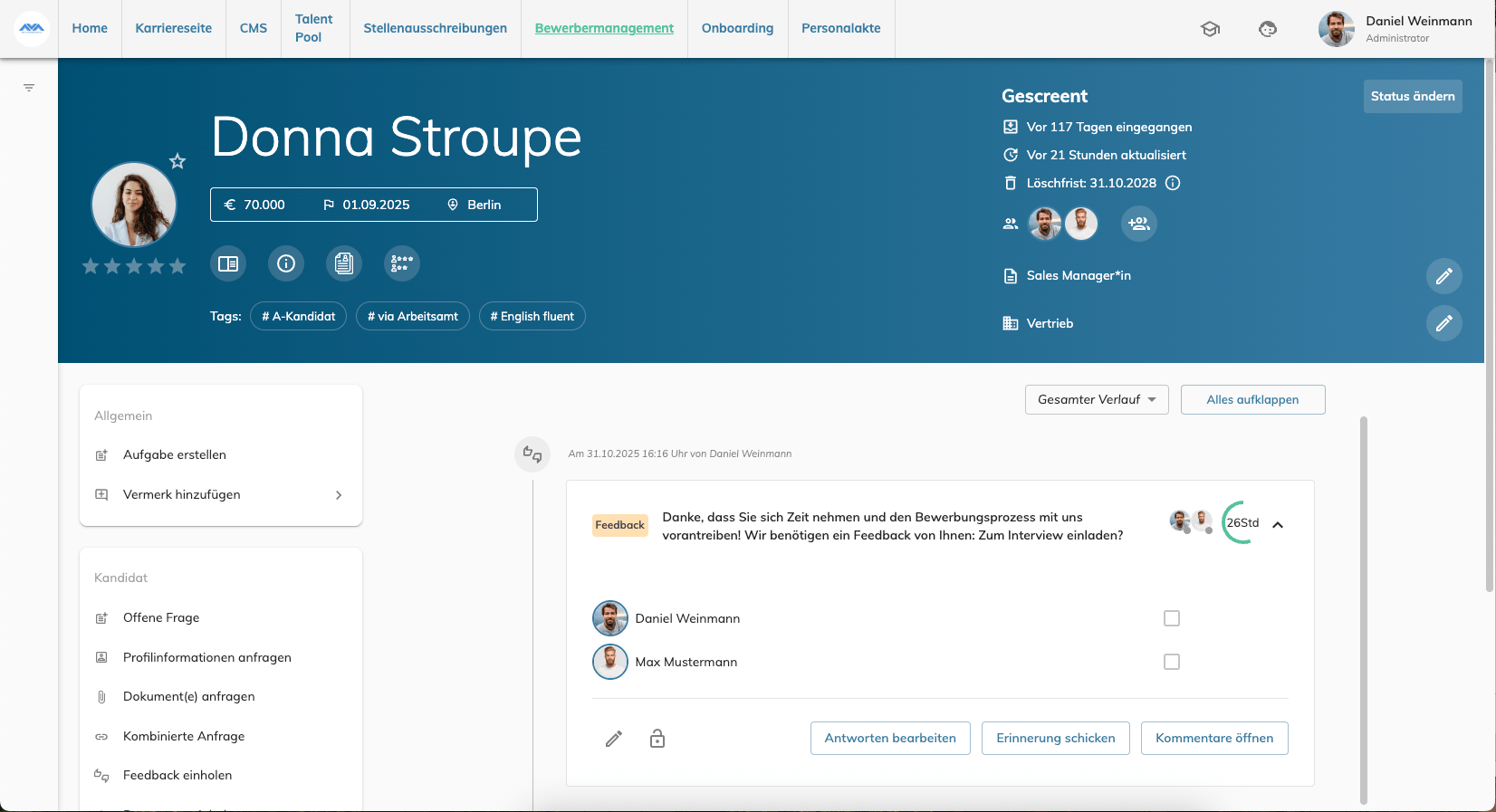
Task: Open the Onboarding menu item
Action: [x=737, y=28]
